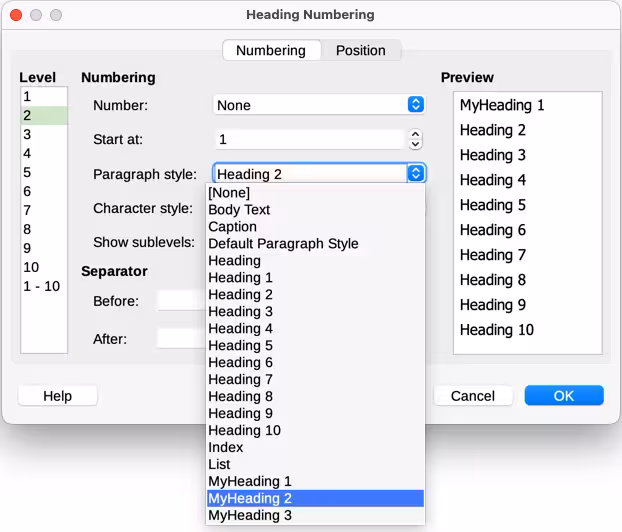This screenshot has width=622, height=532.
Task: Select level 10 in Level list
Action: coord(44,267)
